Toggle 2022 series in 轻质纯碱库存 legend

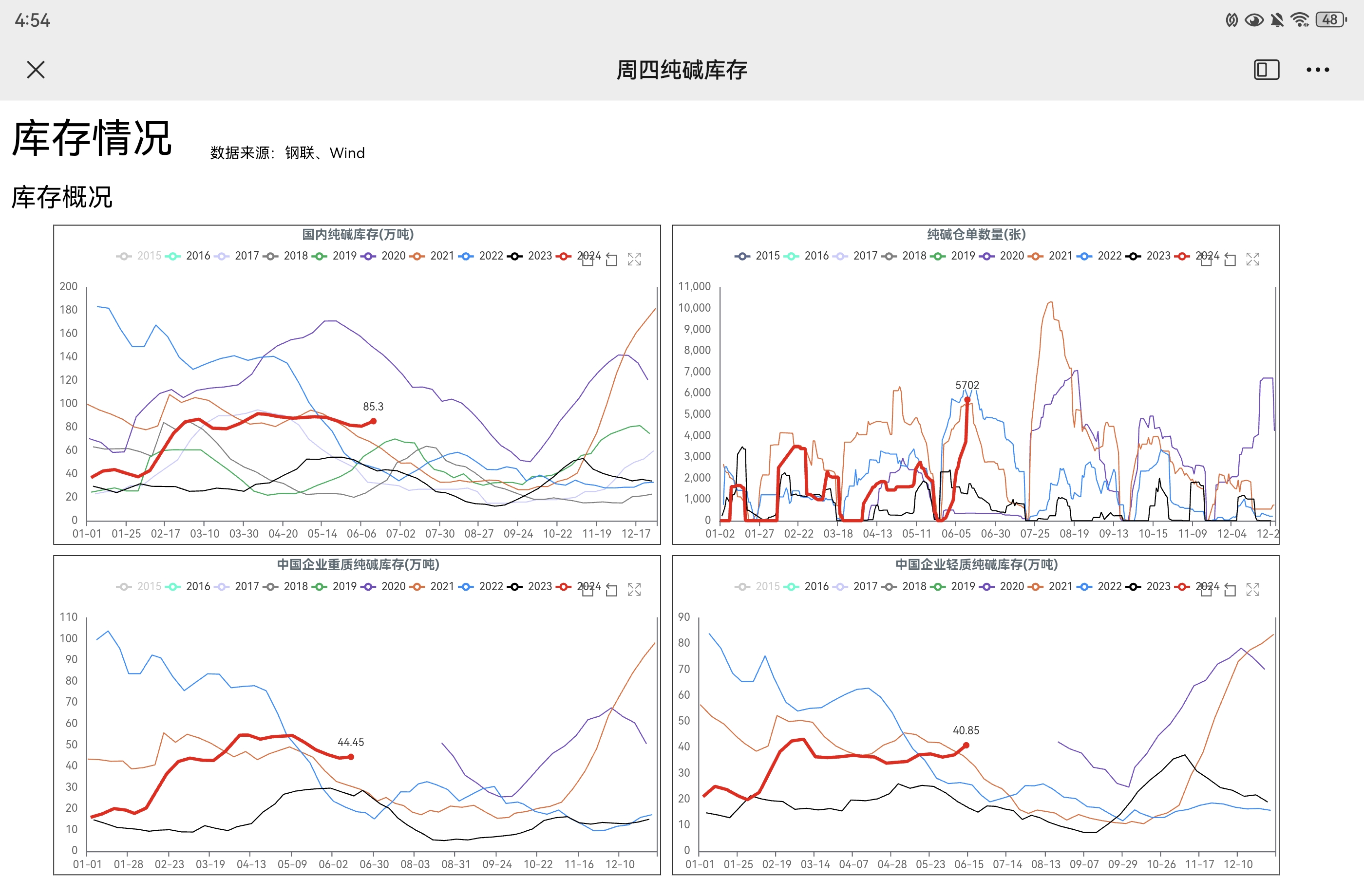point(1099,587)
